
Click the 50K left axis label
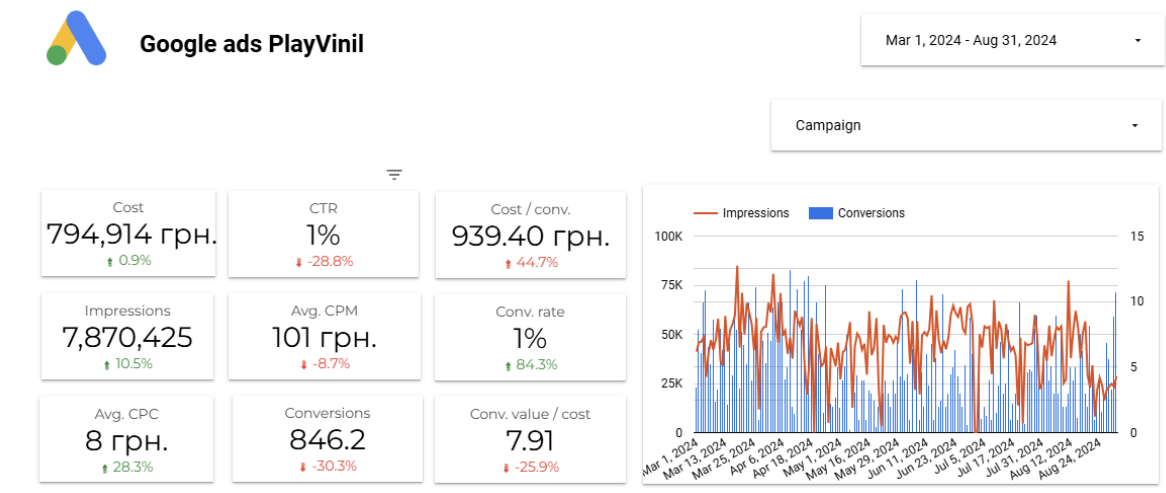pyautogui.click(x=671, y=335)
